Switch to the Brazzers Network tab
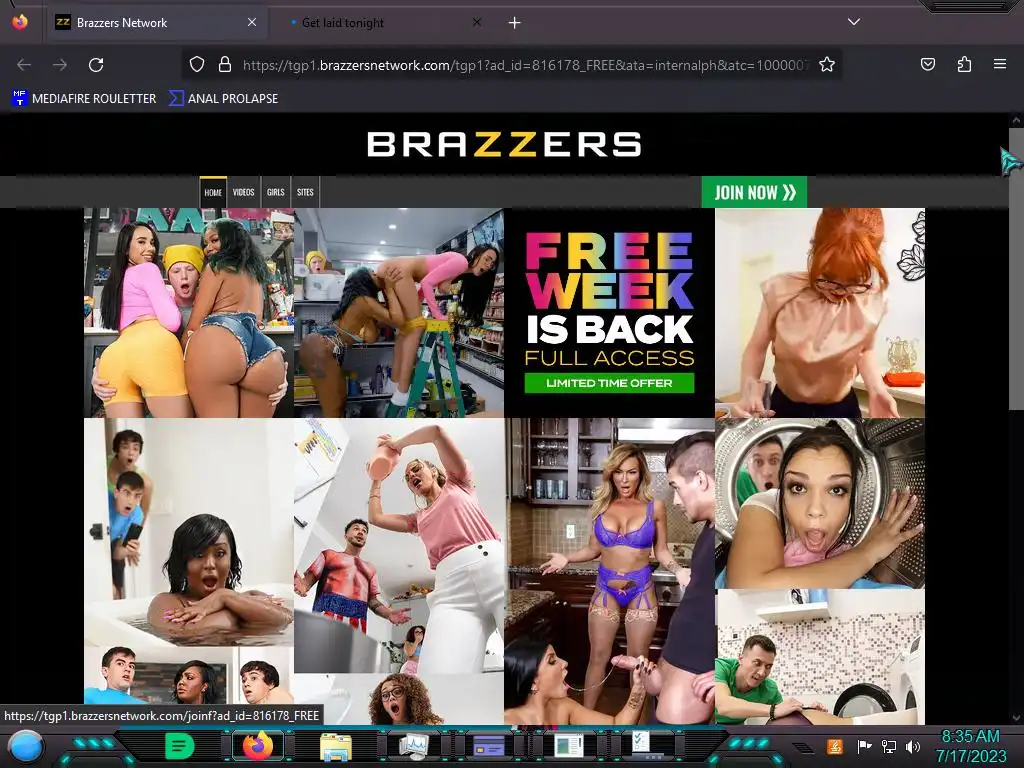This screenshot has height=768, width=1024. tap(156, 23)
